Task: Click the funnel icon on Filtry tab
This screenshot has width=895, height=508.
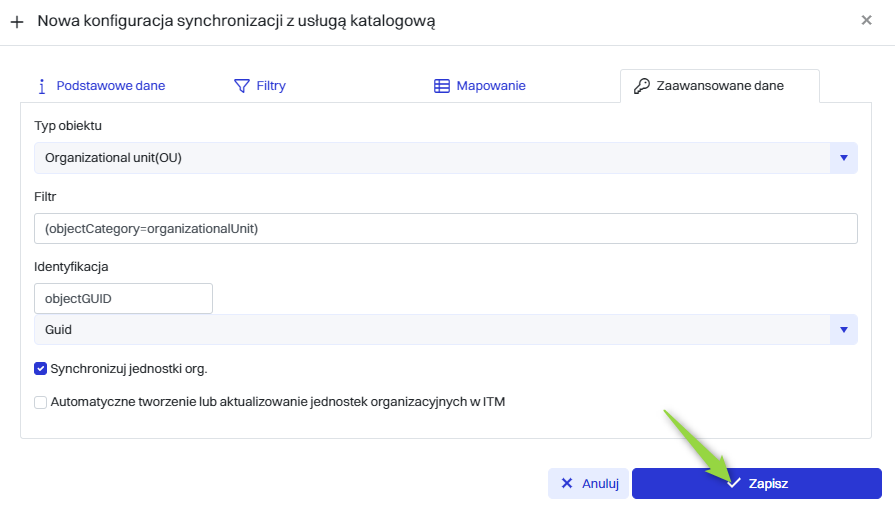Action: tap(241, 86)
